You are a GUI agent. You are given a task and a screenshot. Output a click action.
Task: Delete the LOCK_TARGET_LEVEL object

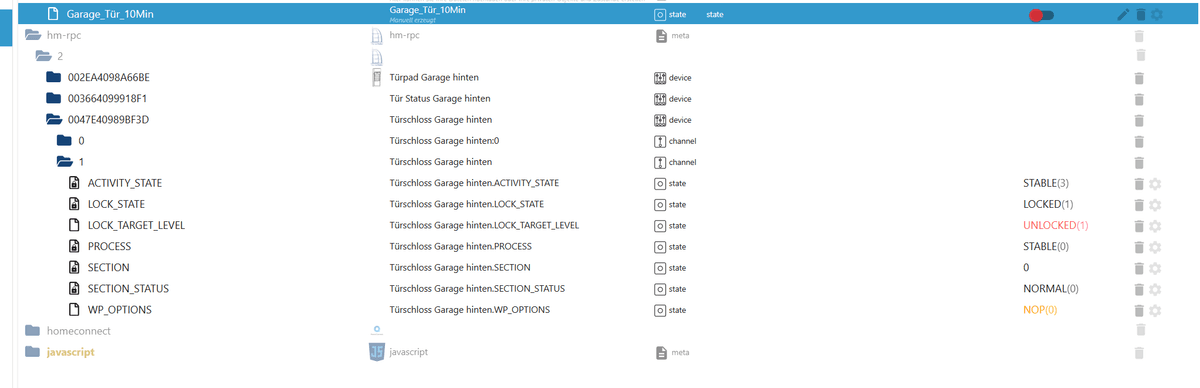(1138, 225)
